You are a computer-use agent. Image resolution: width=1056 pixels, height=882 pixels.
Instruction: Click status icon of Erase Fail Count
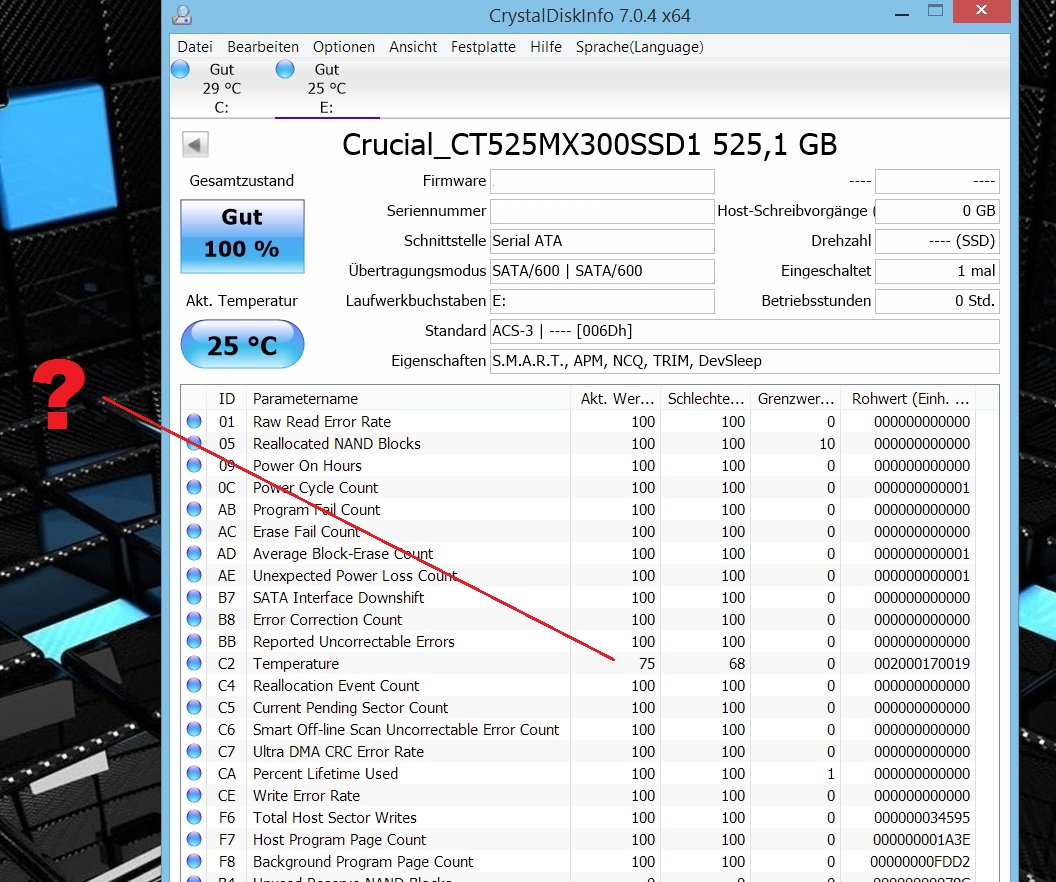[194, 531]
